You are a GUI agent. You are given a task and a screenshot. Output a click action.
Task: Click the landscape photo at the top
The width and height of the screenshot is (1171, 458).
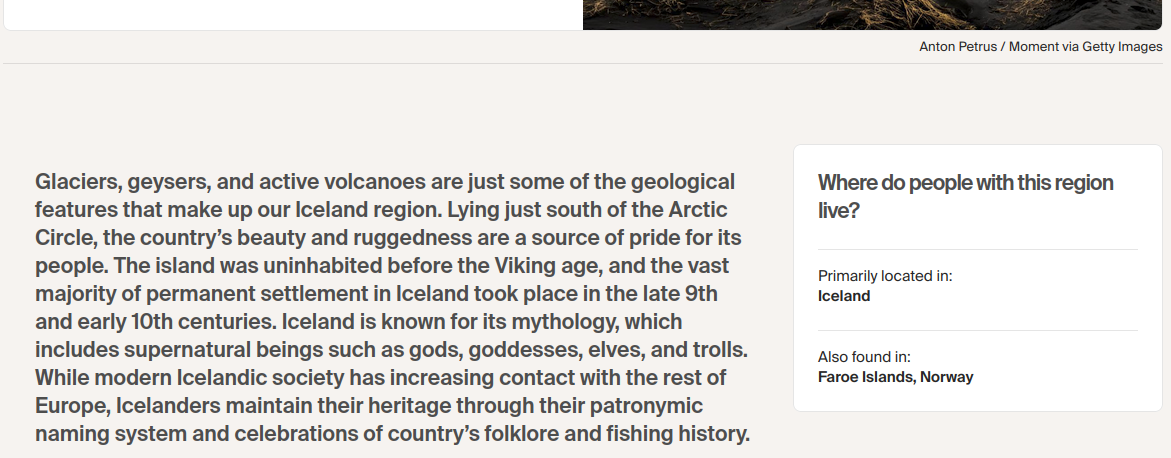(x=876, y=14)
